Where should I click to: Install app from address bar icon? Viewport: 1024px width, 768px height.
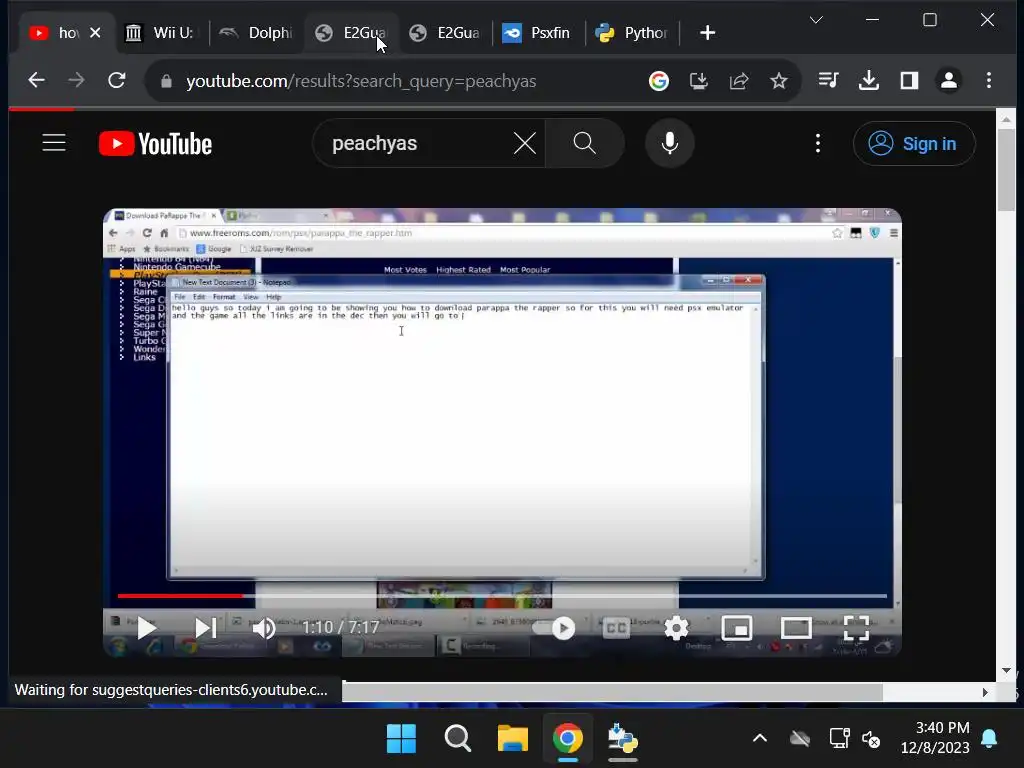(699, 80)
